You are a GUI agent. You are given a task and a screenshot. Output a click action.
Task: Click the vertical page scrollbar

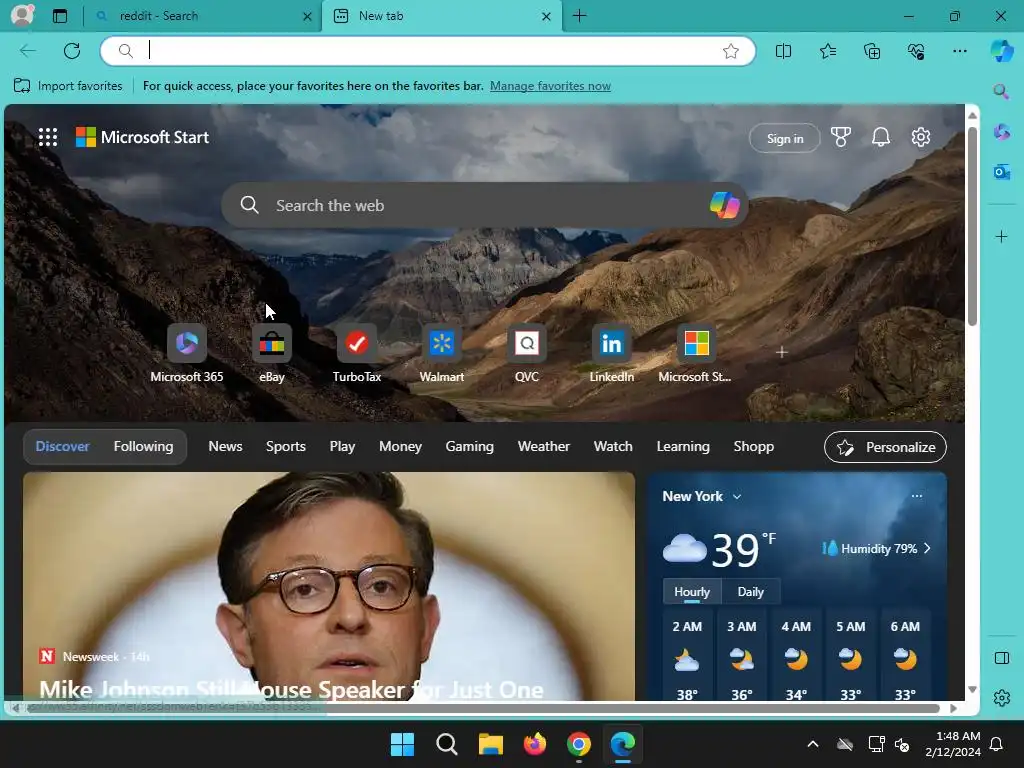point(972,229)
